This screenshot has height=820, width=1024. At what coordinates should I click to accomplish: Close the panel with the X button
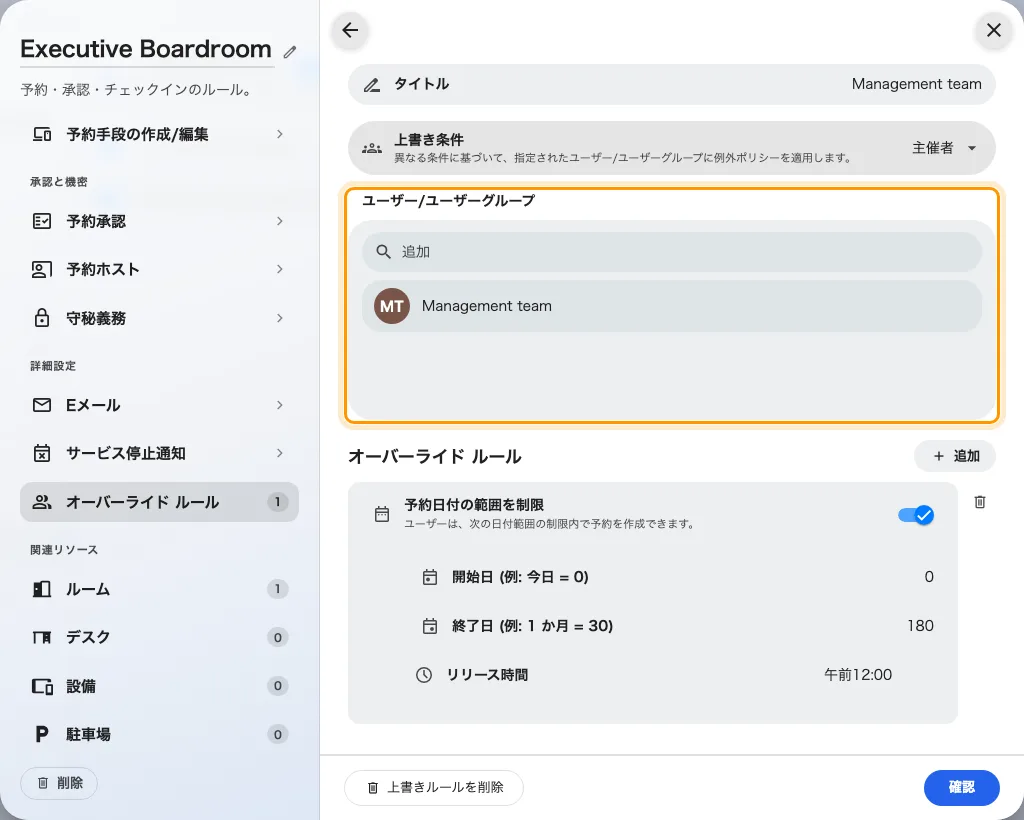coord(993,30)
